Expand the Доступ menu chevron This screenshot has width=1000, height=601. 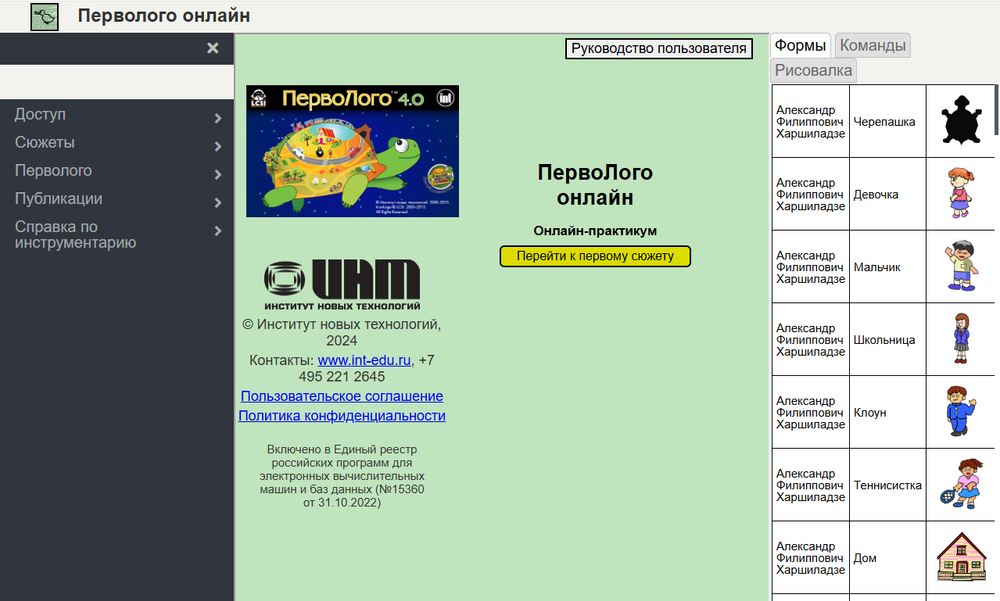pyautogui.click(x=217, y=118)
